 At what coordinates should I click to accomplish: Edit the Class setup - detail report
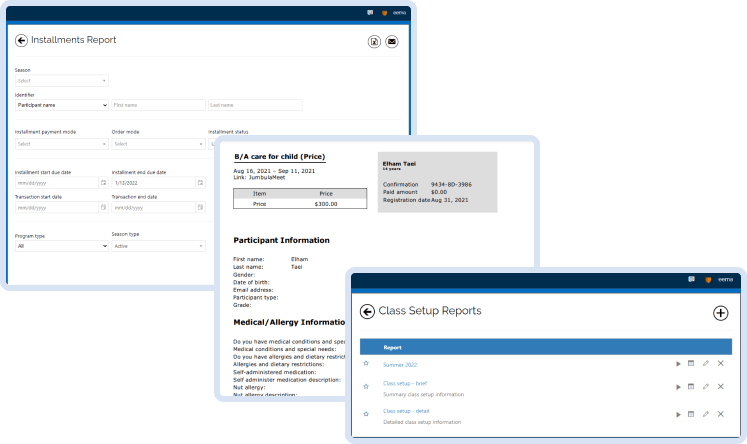706,414
